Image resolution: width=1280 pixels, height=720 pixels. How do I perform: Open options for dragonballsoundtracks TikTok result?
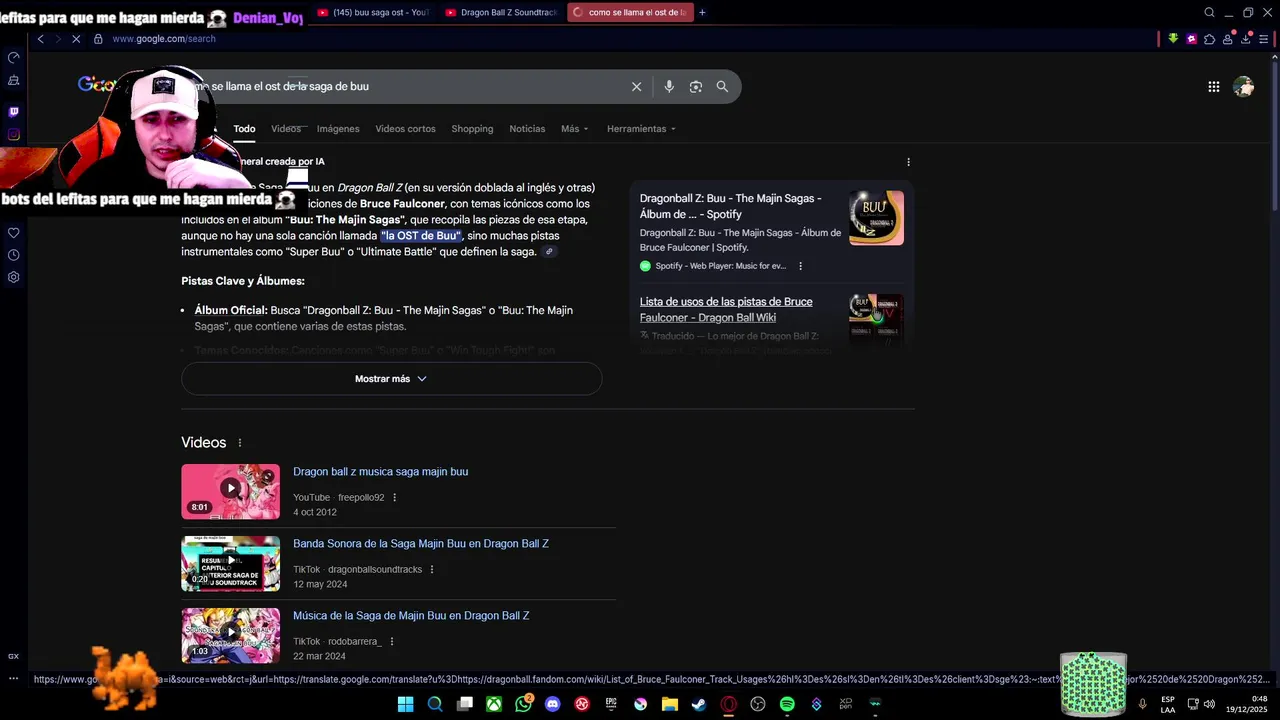[432, 570]
